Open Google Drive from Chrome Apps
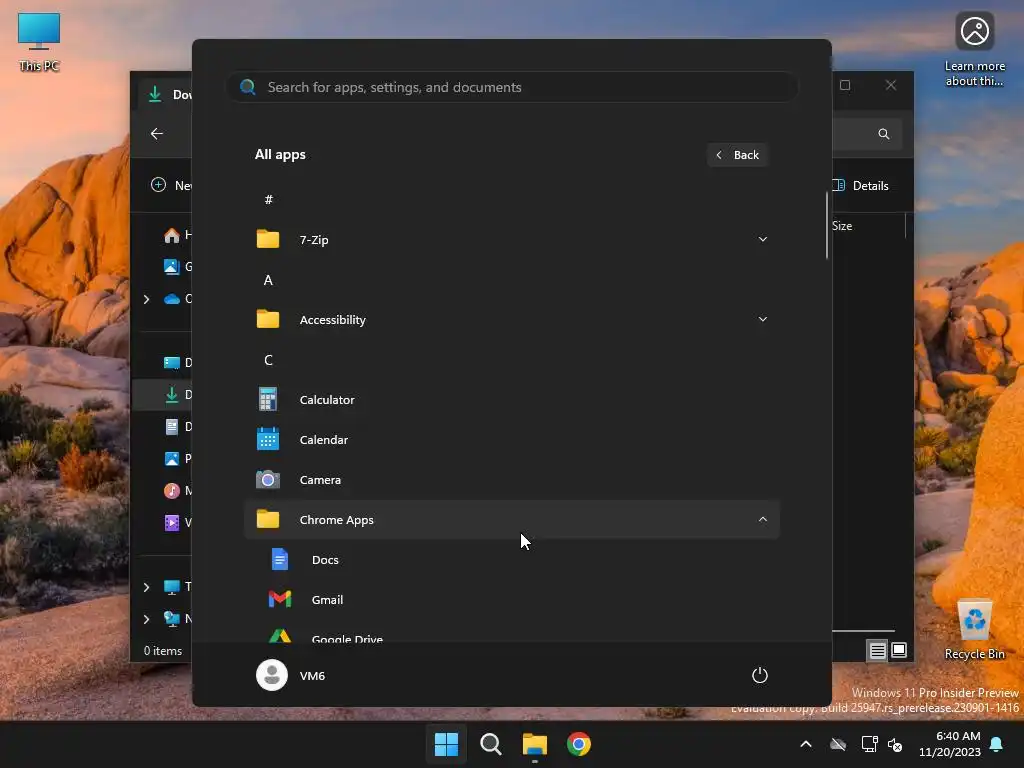The width and height of the screenshot is (1024, 768). click(511, 633)
